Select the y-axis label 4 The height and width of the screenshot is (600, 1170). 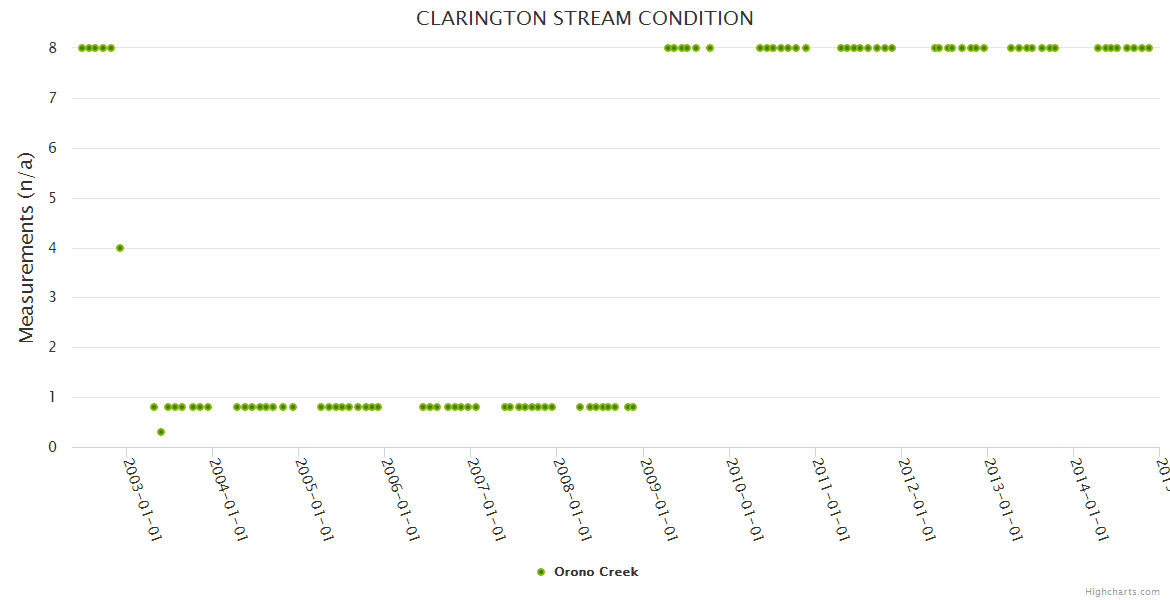coord(53,248)
